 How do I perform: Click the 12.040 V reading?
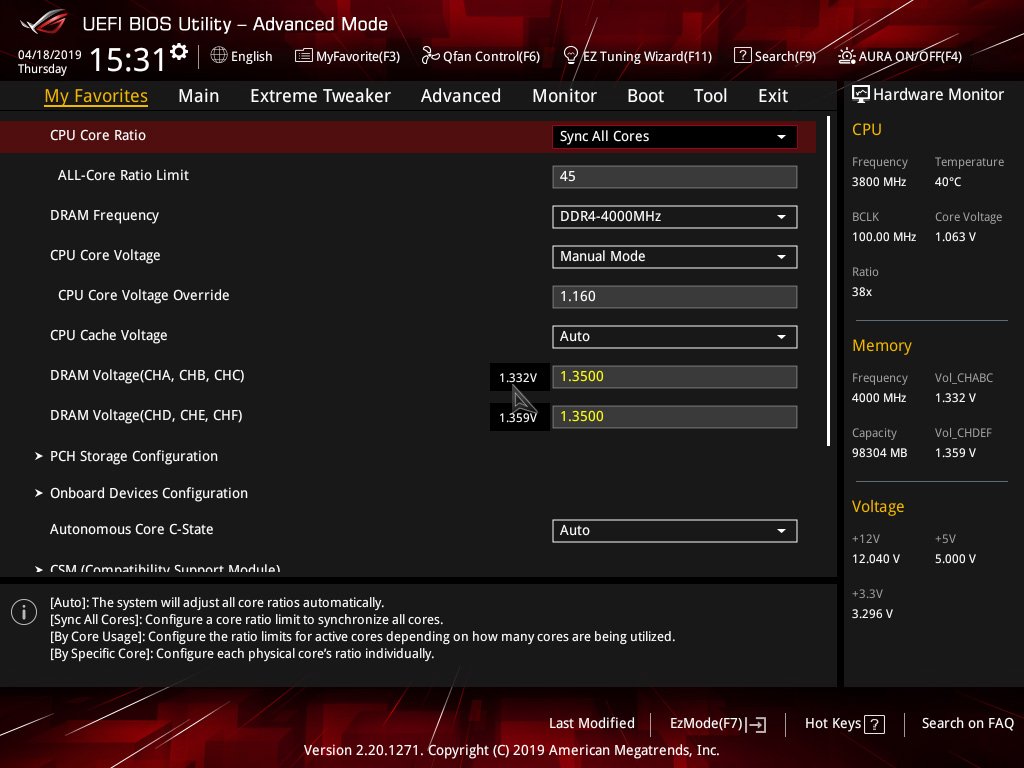point(876,559)
